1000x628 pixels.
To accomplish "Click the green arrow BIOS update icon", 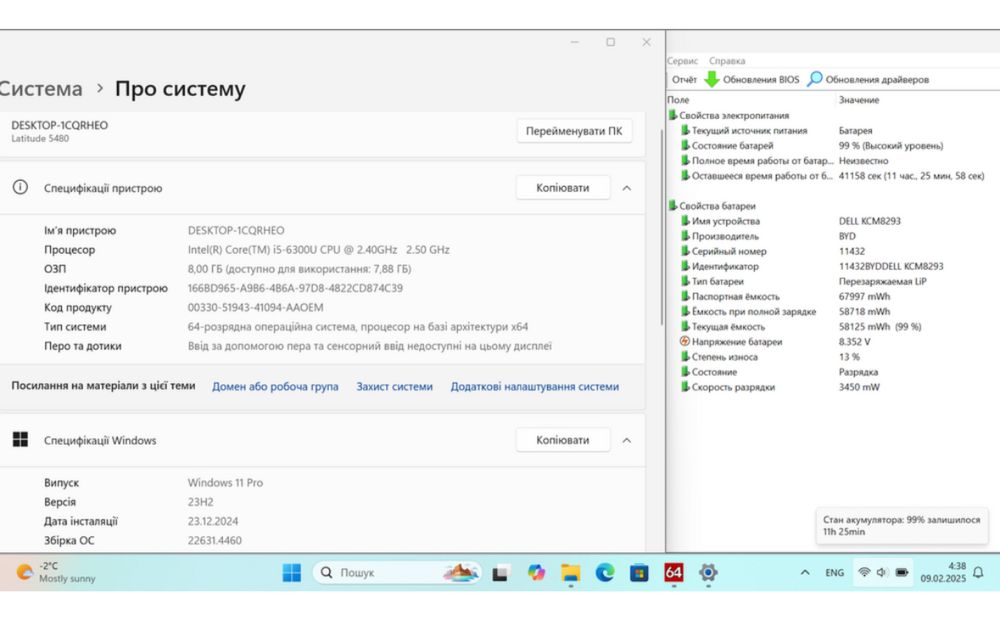I will (x=711, y=79).
